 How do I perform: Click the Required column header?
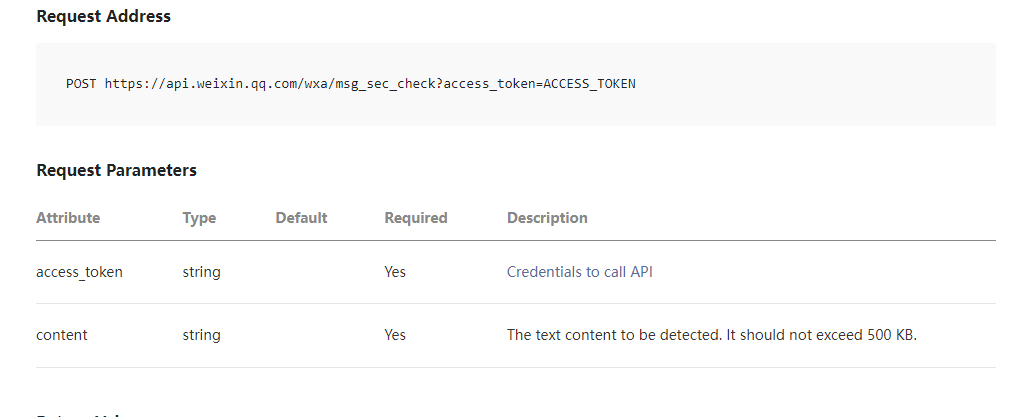tap(415, 218)
